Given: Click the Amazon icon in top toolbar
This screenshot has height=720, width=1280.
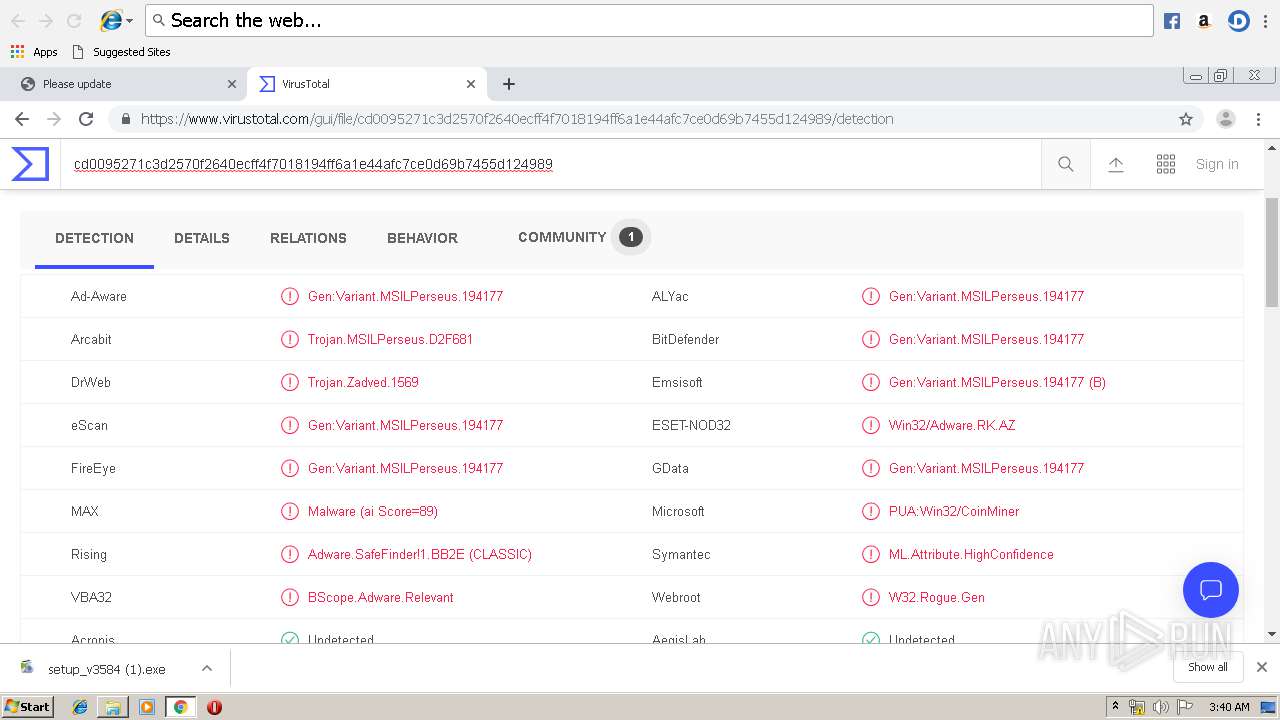Looking at the screenshot, I should pyautogui.click(x=1204, y=21).
